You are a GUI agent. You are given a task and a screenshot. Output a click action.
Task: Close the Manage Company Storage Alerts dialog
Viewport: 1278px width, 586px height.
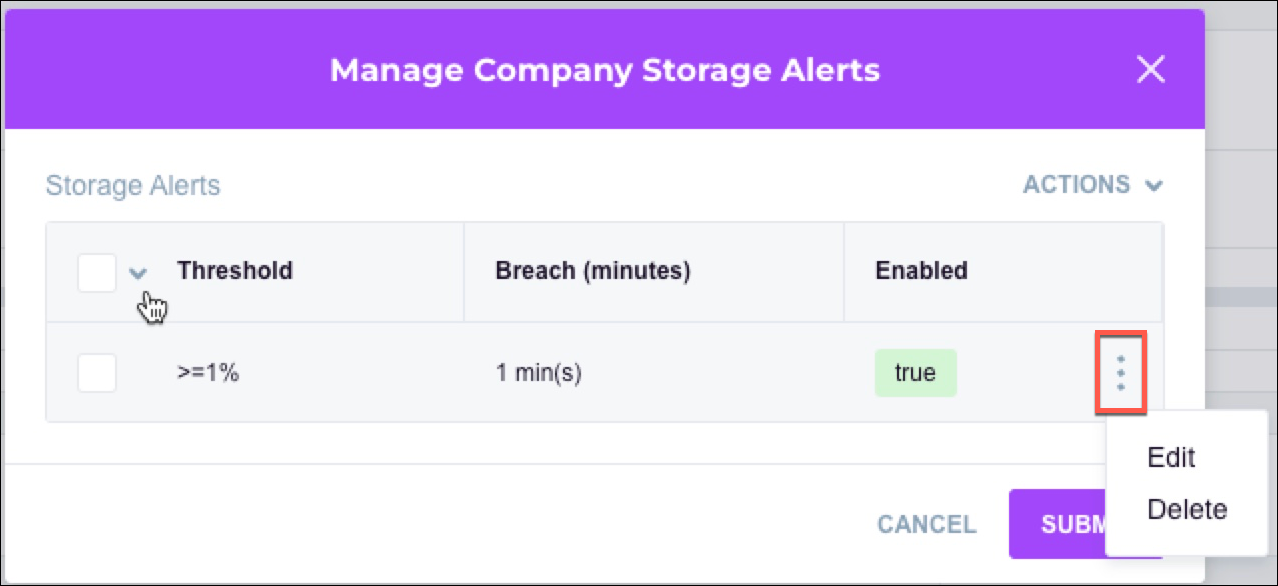pyautogui.click(x=1151, y=70)
